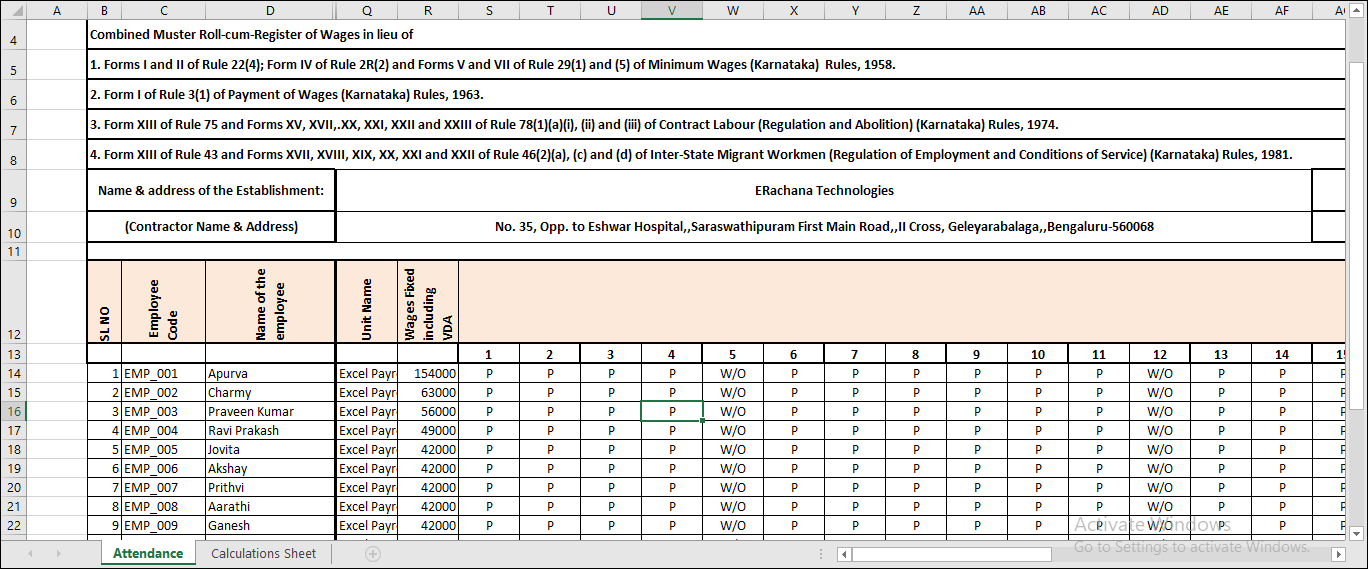The image size is (1368, 569).
Task: Click the Contract Labour Rules 1974 line
Action: pyautogui.click(x=574, y=125)
